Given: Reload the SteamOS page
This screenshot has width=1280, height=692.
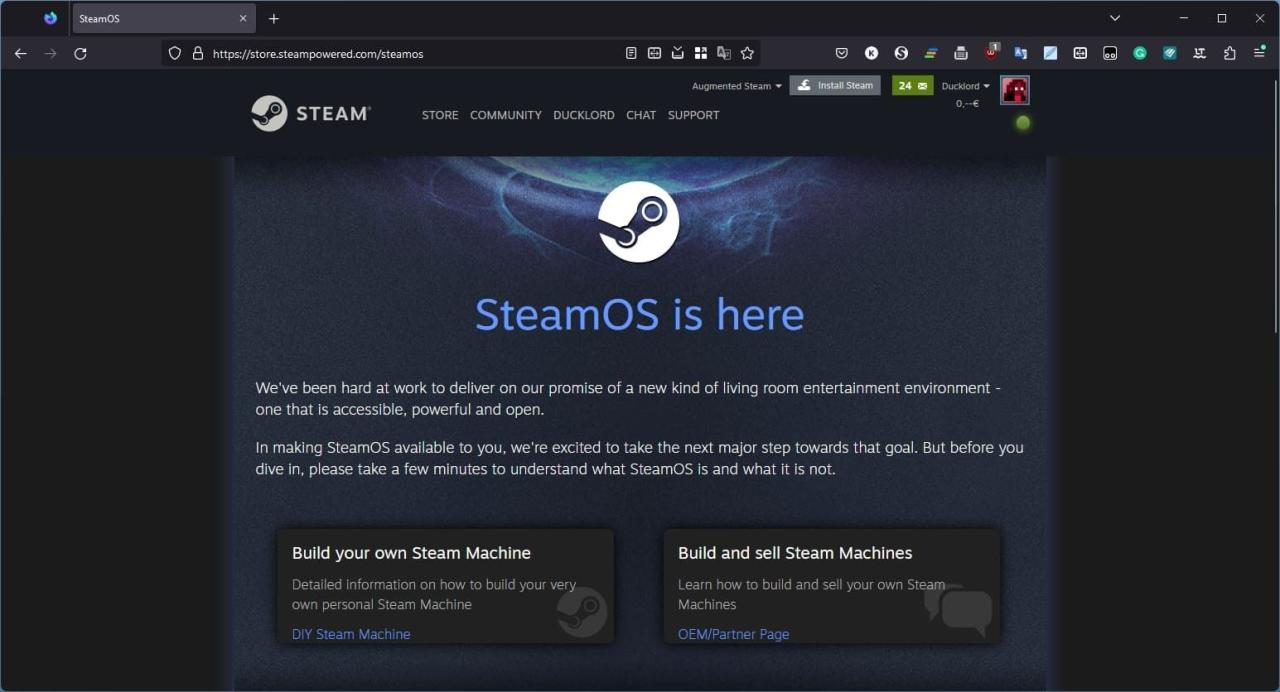Looking at the screenshot, I should coord(80,53).
